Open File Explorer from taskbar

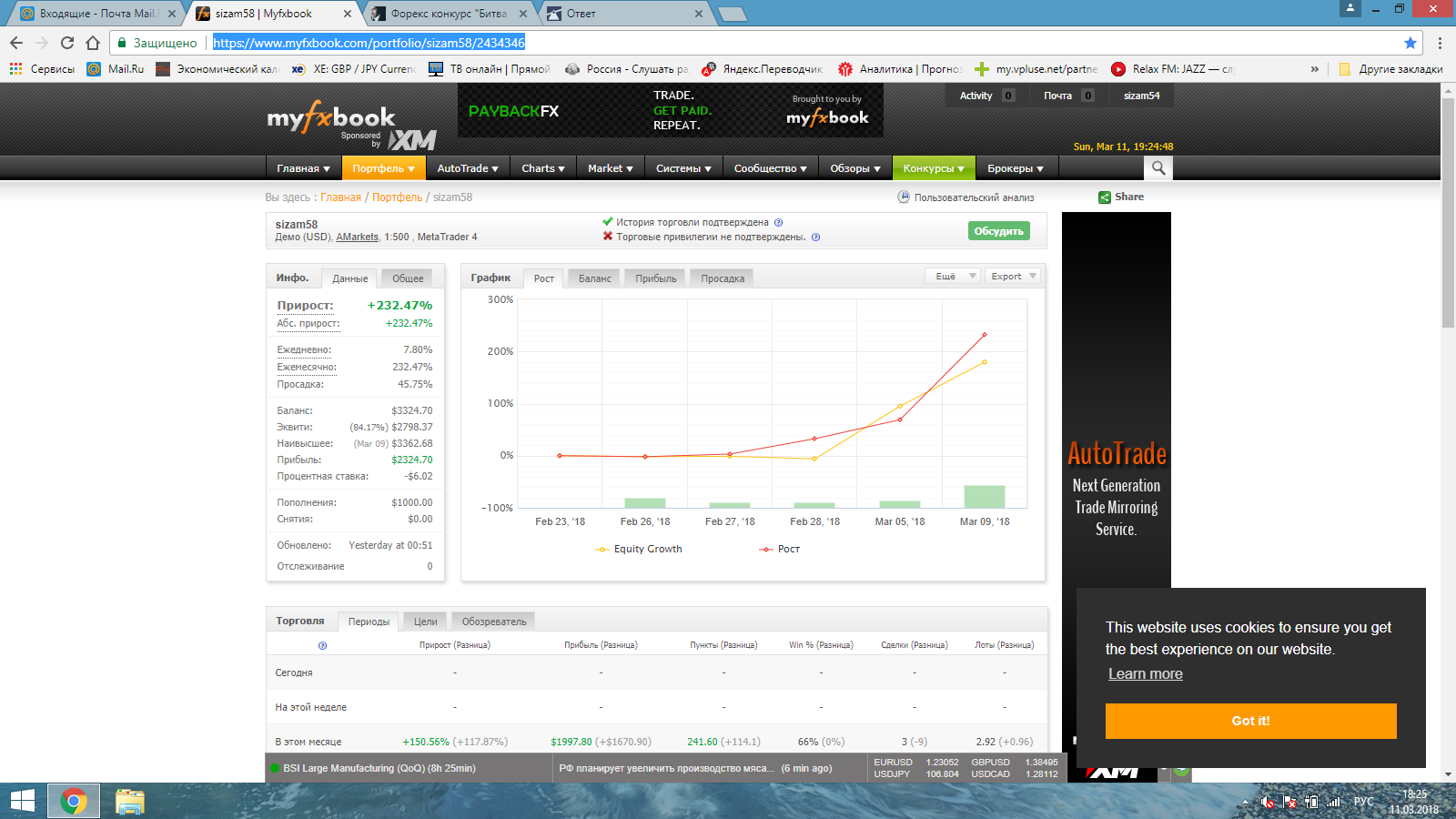[130, 801]
